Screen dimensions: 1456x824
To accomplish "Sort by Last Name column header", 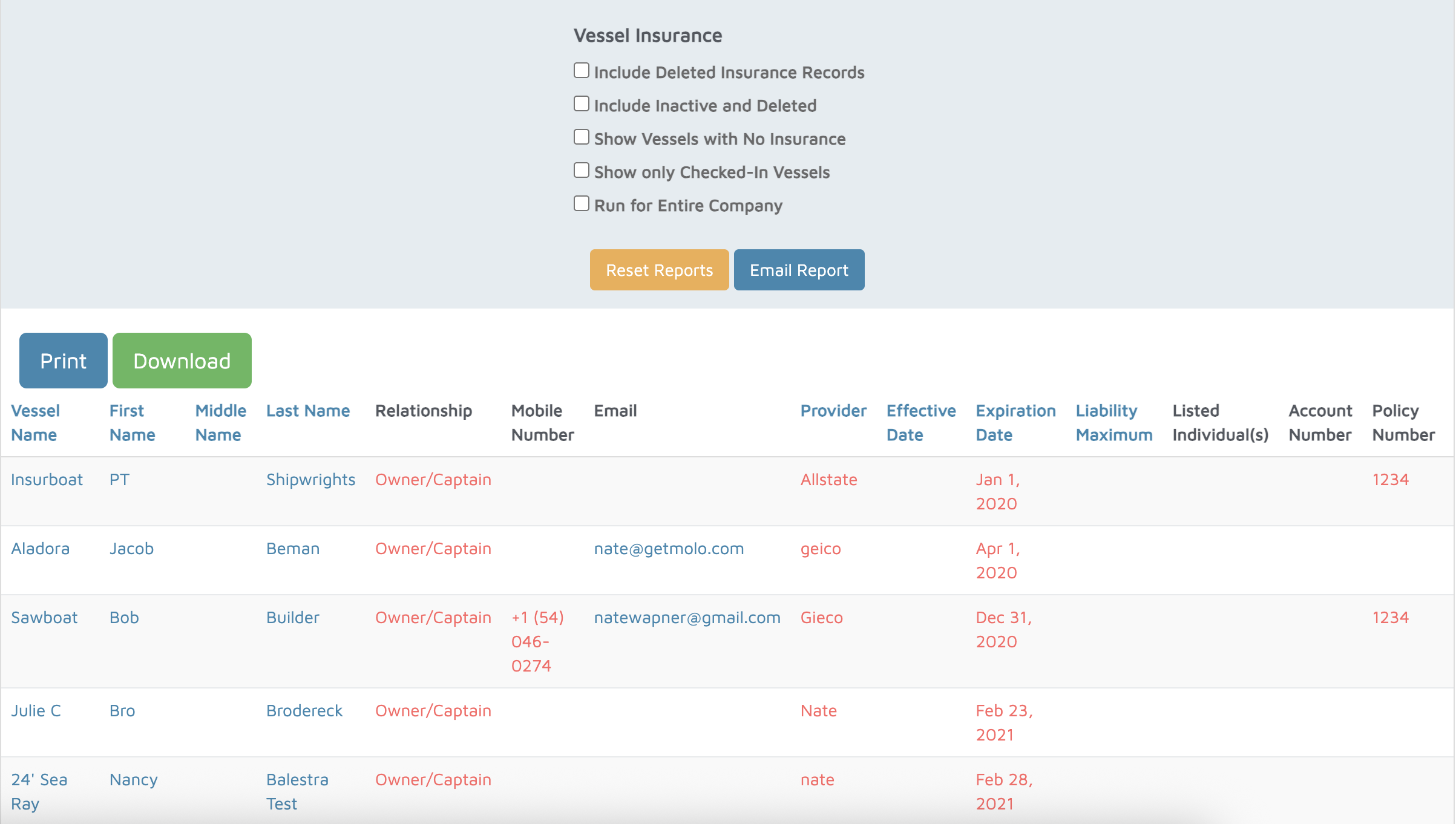I will [x=307, y=411].
